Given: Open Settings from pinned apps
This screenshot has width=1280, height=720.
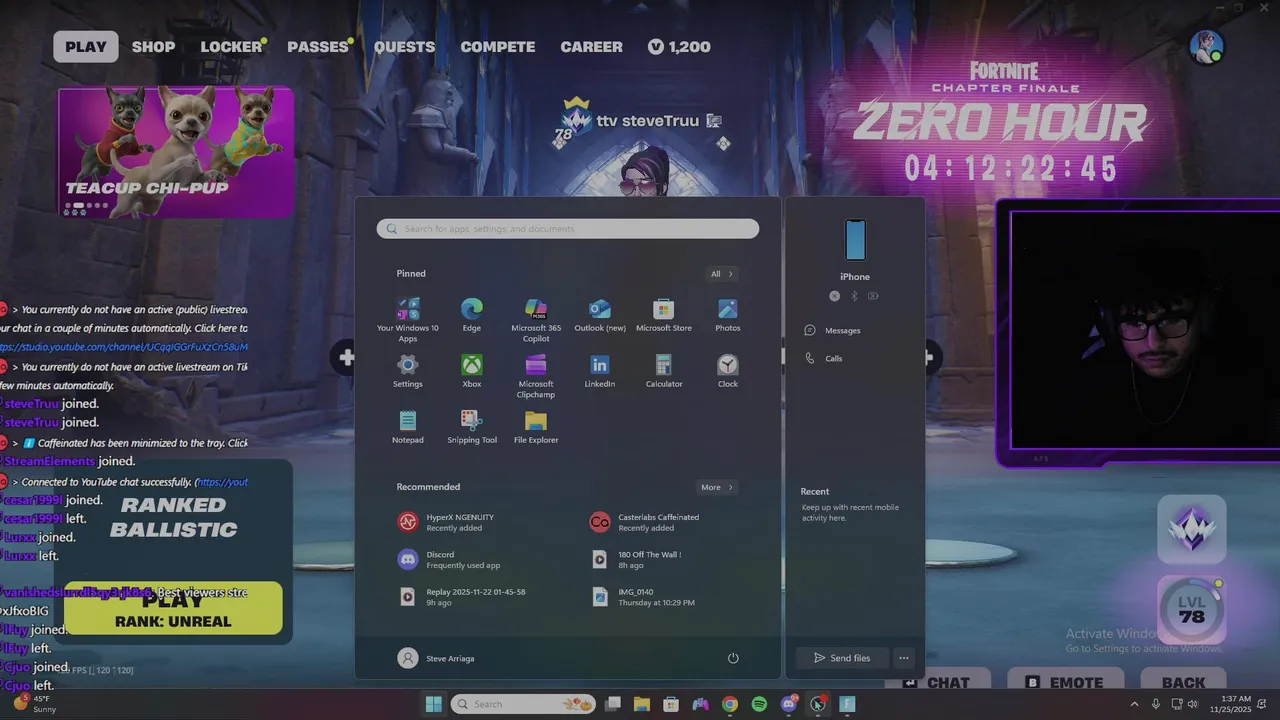Looking at the screenshot, I should 408,372.
